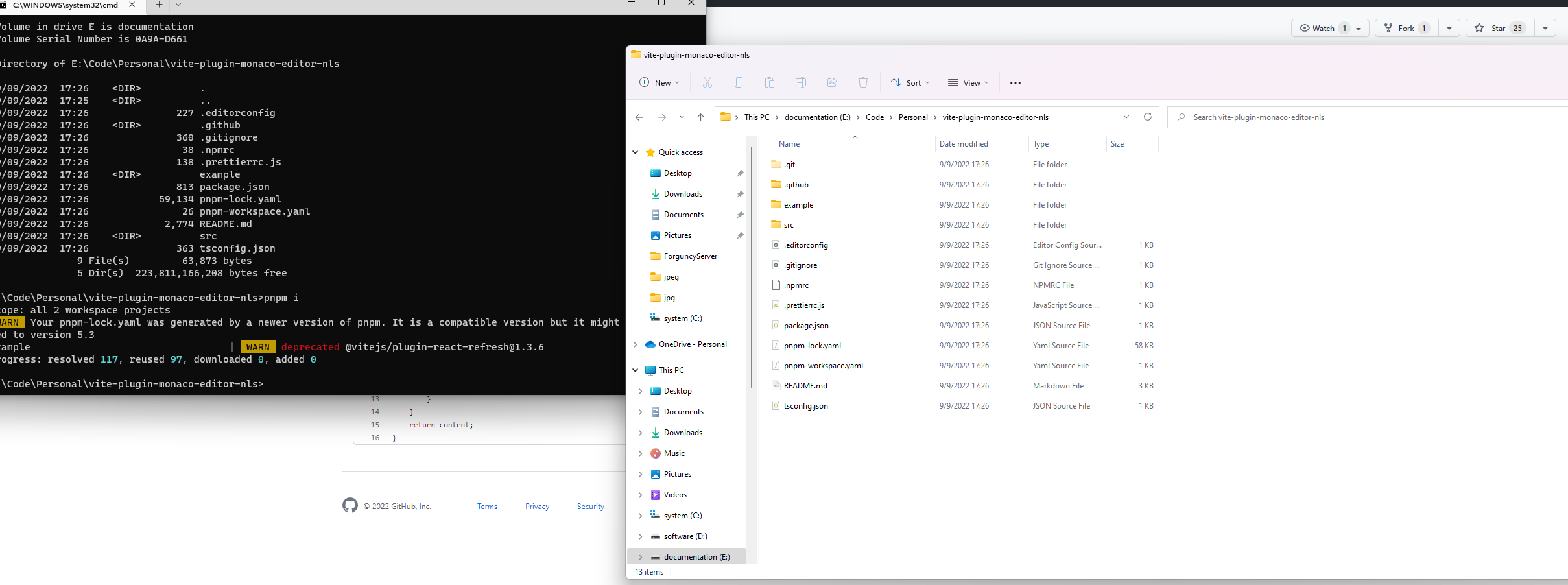This screenshot has width=1568, height=585.
Task: Cut the selection using the scissors icon
Action: coord(706,82)
